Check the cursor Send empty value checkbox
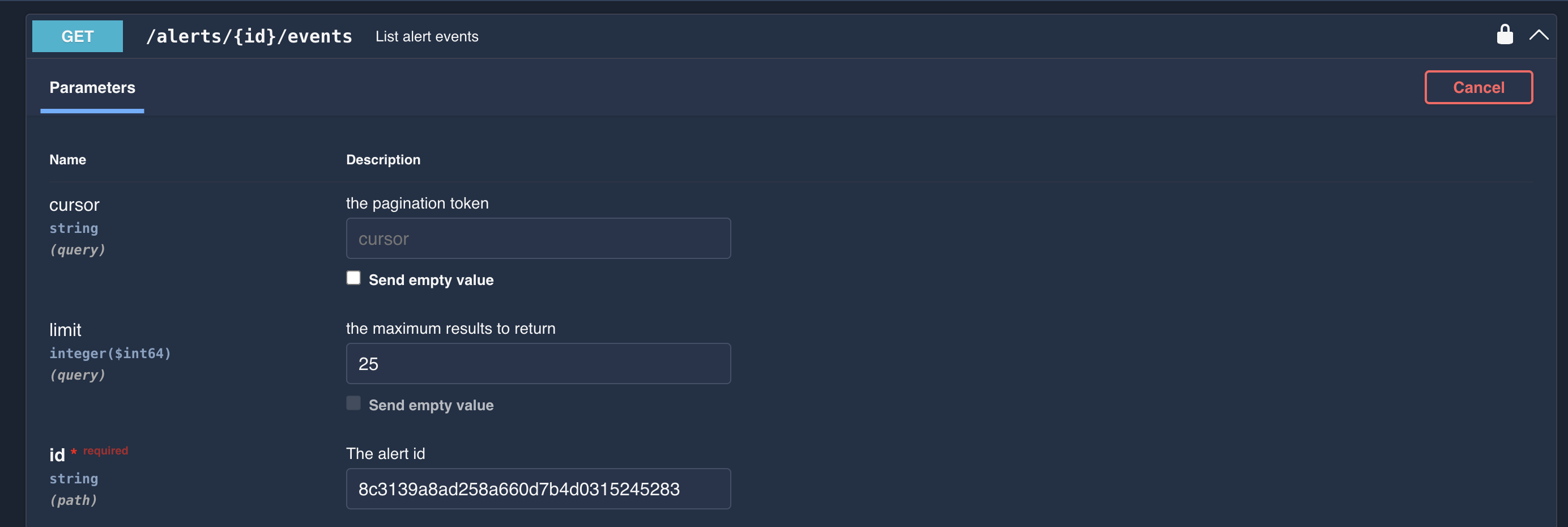The image size is (1568, 527). 353,277
